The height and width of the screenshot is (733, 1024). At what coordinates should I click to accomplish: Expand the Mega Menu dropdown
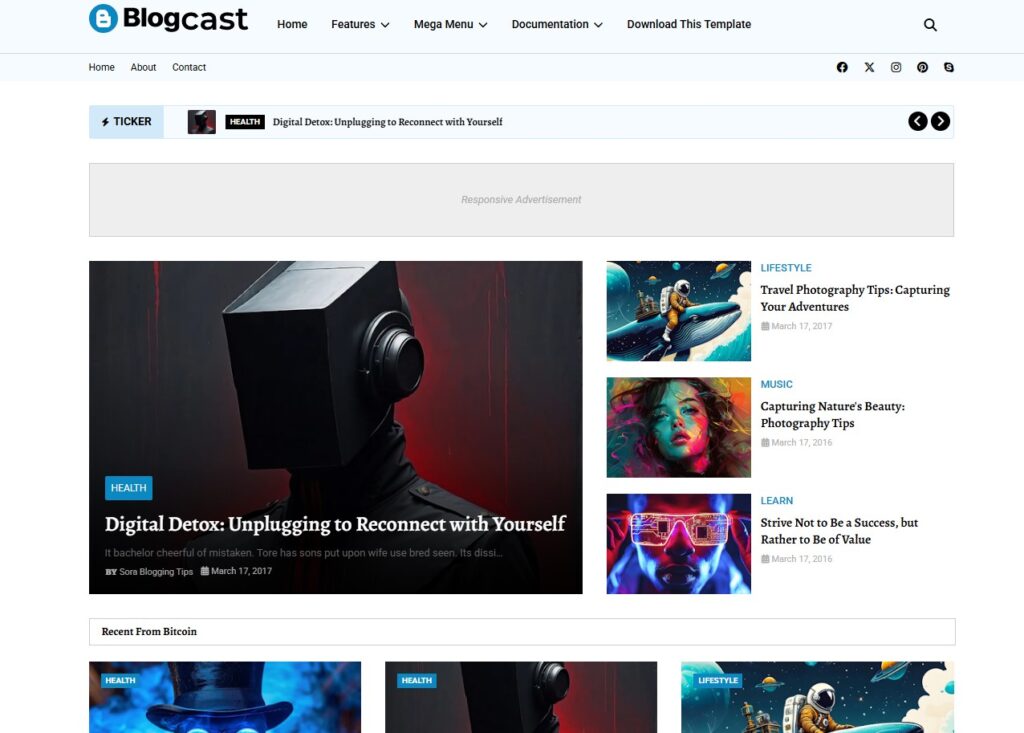coord(450,24)
